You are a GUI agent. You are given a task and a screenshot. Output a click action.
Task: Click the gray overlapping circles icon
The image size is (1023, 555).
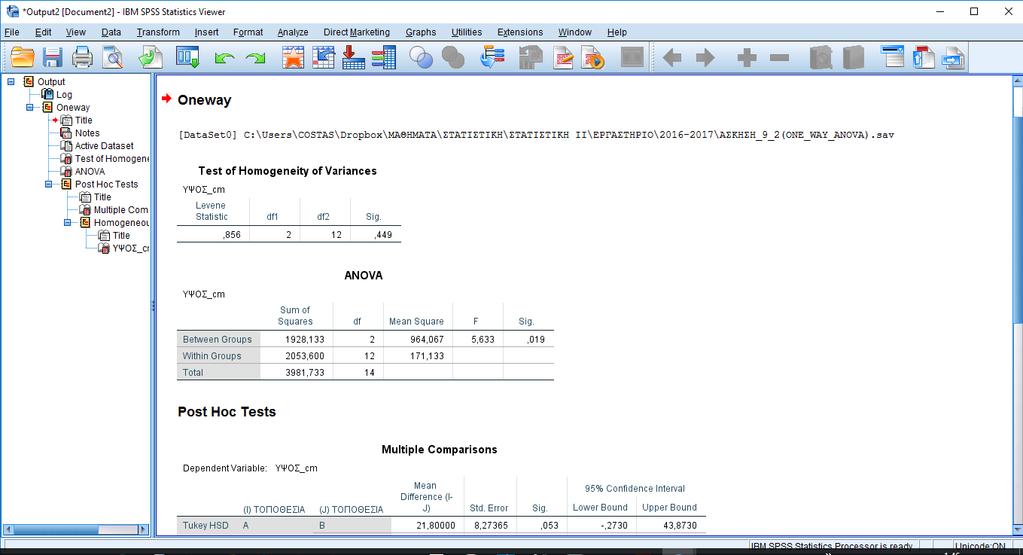[453, 58]
